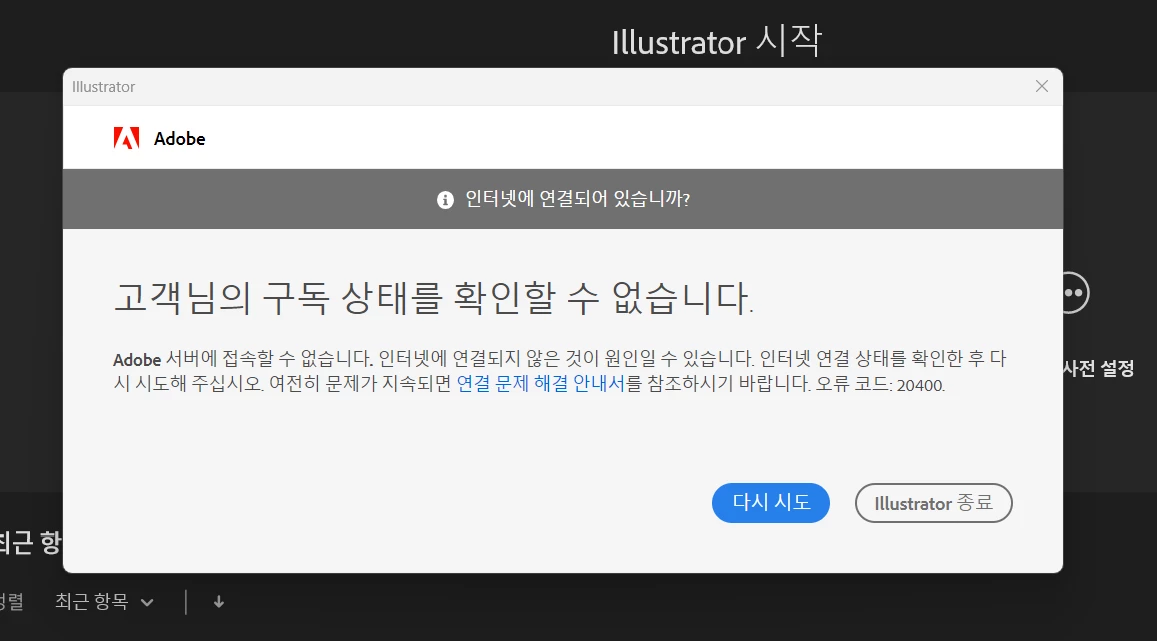Viewport: 1157px width, 641px height.
Task: Click the info icon beside 인터넷에 연결되어 있습니까?
Action: pos(445,200)
